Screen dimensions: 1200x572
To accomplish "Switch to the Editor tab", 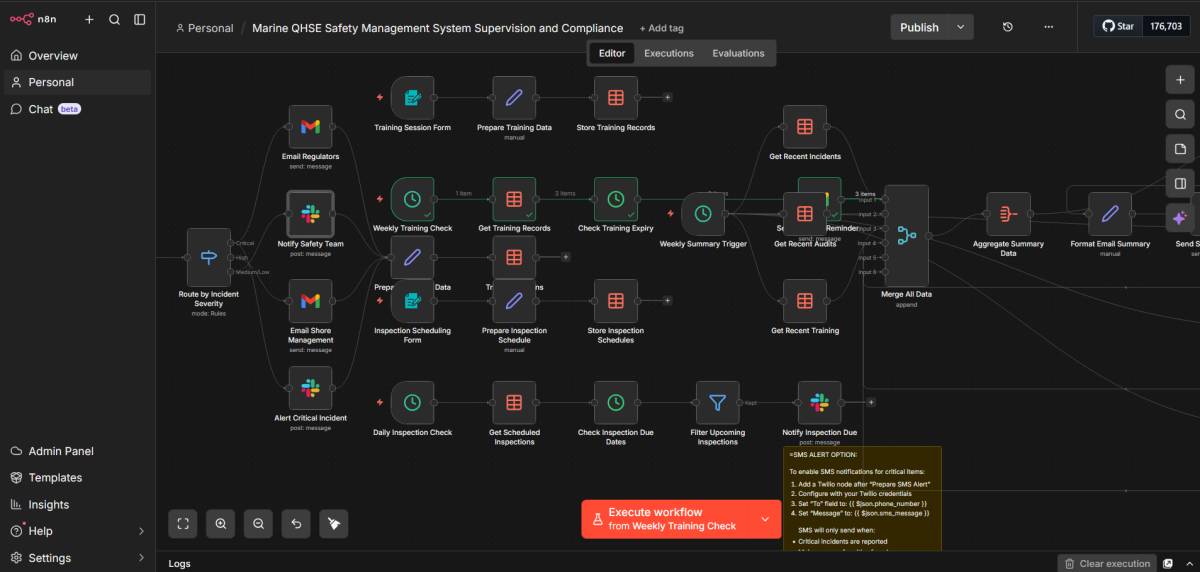I will click(612, 53).
